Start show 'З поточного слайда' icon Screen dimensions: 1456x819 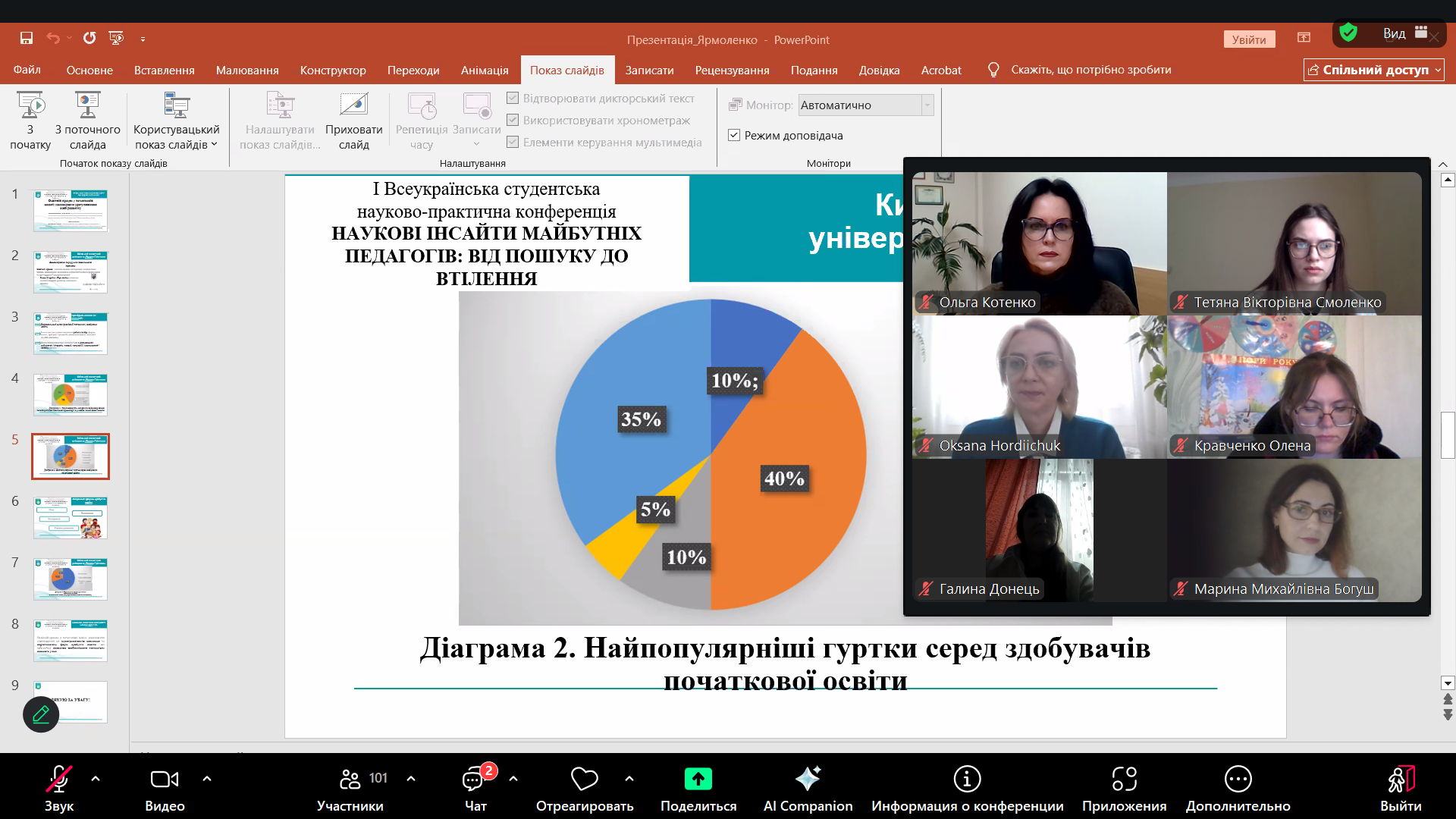tap(87, 105)
